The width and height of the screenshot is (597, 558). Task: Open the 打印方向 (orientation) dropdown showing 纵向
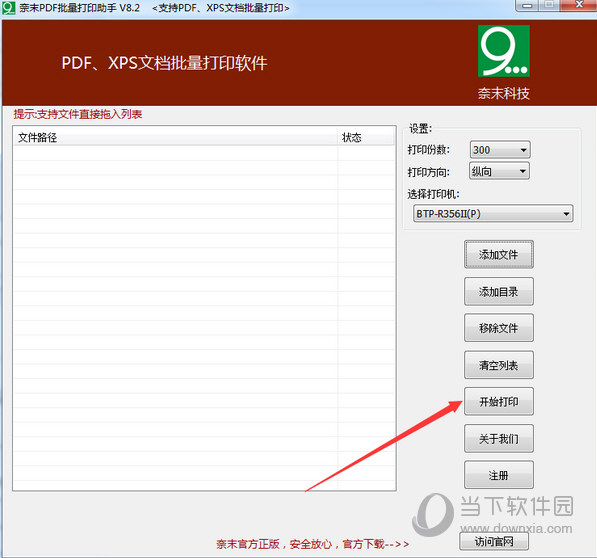click(x=499, y=171)
